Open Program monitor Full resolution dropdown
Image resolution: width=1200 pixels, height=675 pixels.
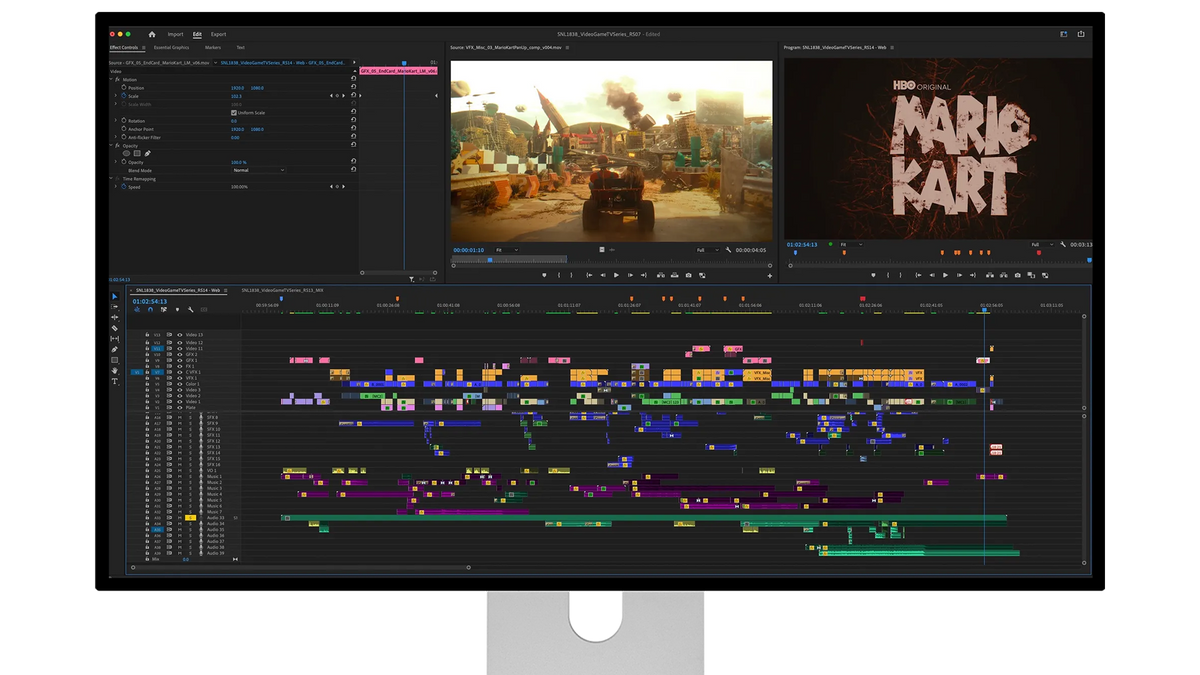[1042, 244]
